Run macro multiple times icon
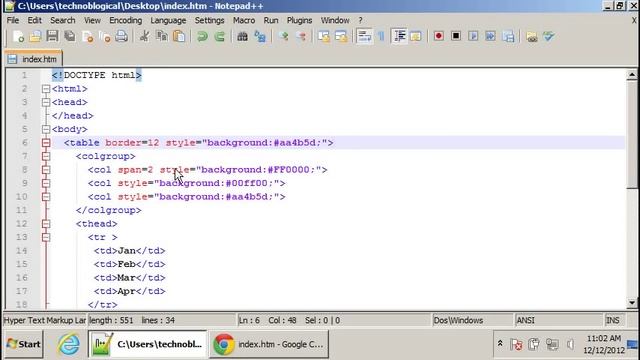 491,36
